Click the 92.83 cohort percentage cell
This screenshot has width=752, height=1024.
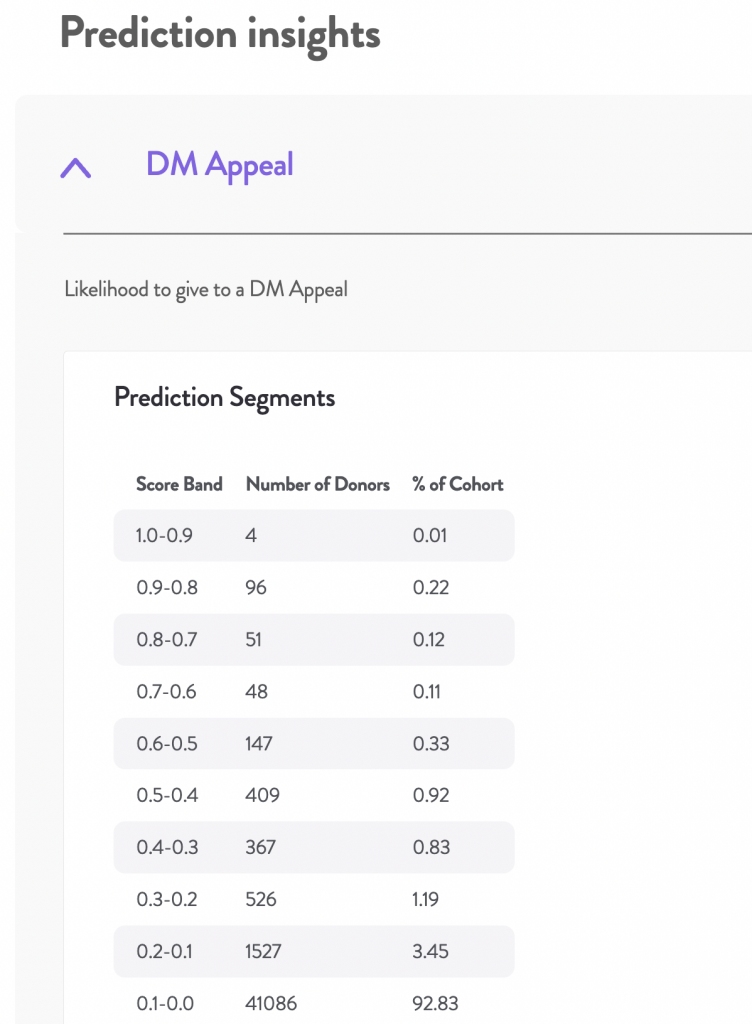pyautogui.click(x=435, y=1003)
